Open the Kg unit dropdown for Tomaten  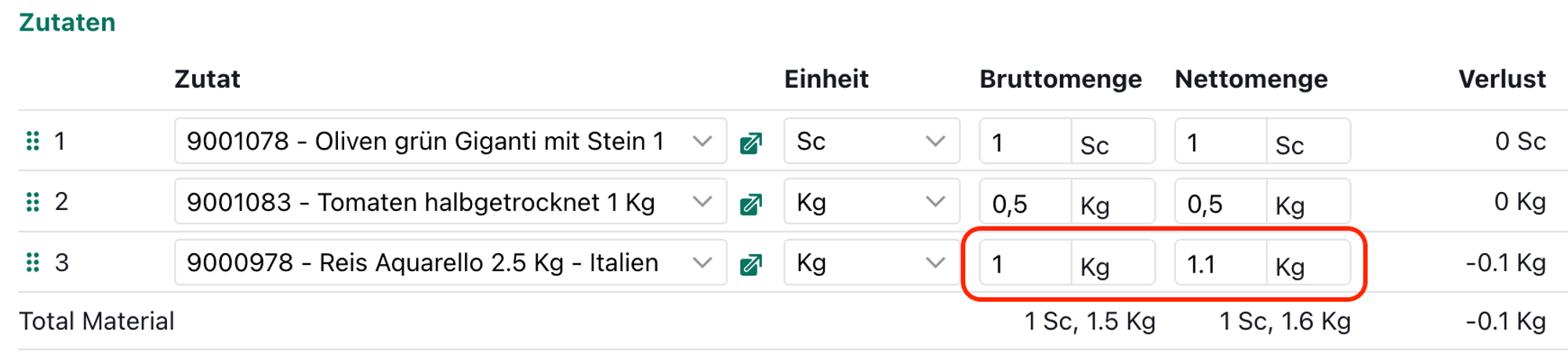(x=935, y=202)
